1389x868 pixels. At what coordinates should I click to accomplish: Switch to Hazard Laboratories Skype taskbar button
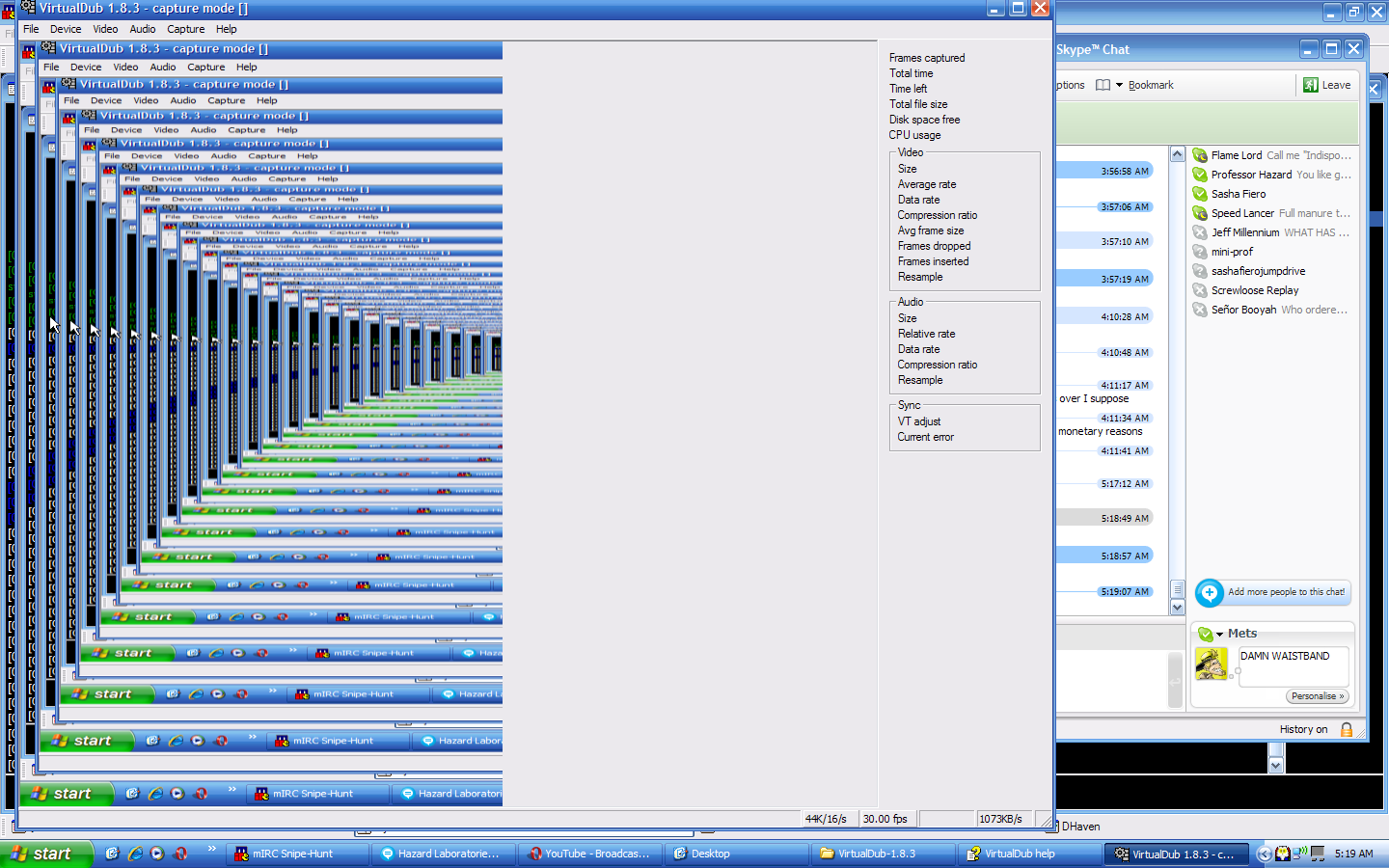pos(445,854)
